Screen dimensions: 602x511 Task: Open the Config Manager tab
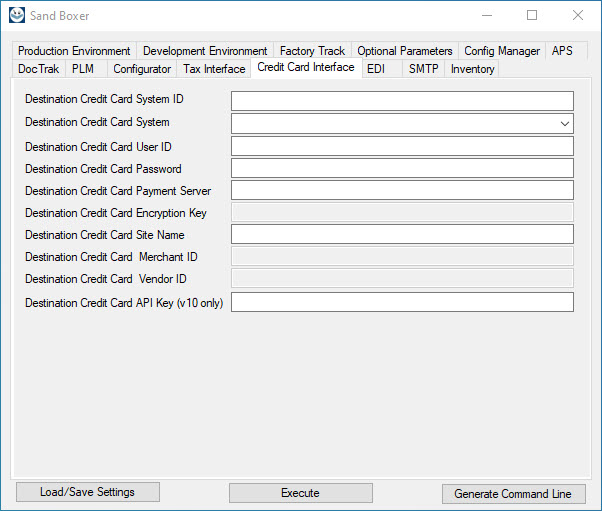(x=502, y=51)
